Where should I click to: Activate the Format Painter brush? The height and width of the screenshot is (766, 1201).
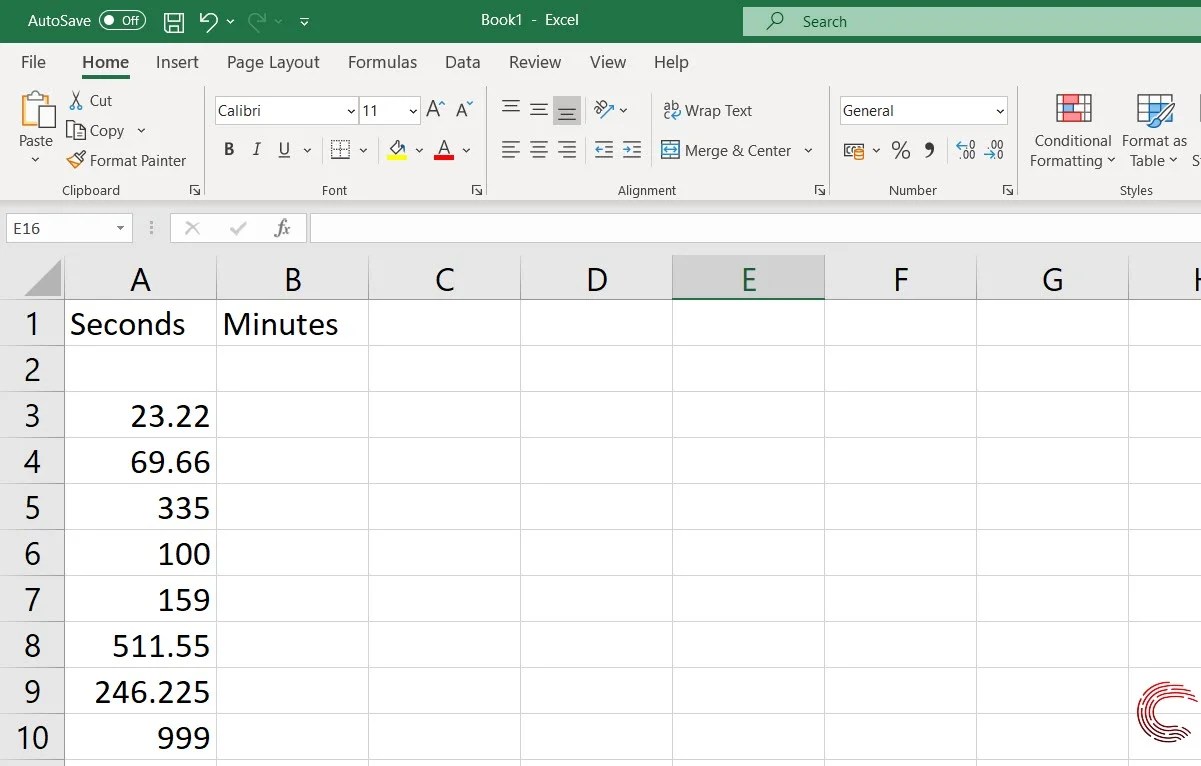(x=127, y=160)
